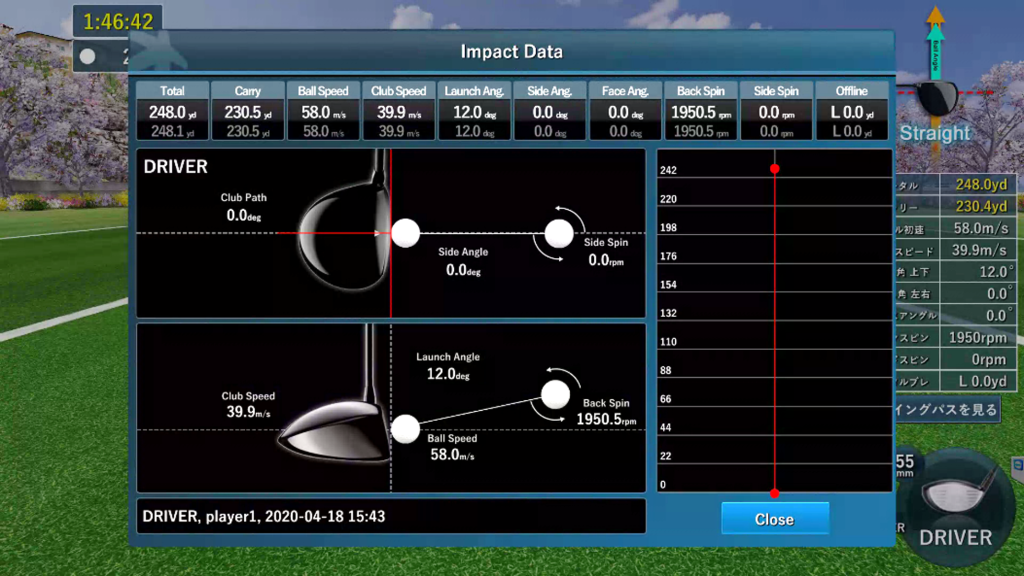Select the Back Spin data cell
Image resolution: width=1024 pixels, height=576 pixels.
tap(700, 111)
